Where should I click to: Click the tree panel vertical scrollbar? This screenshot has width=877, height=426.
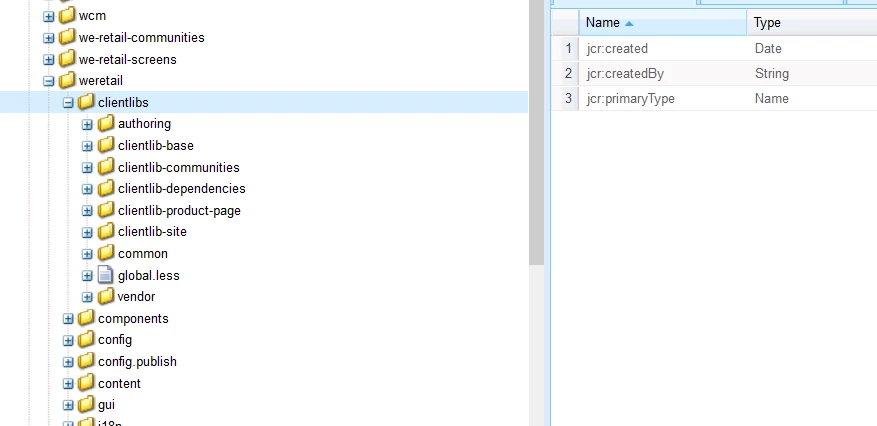coord(536,132)
